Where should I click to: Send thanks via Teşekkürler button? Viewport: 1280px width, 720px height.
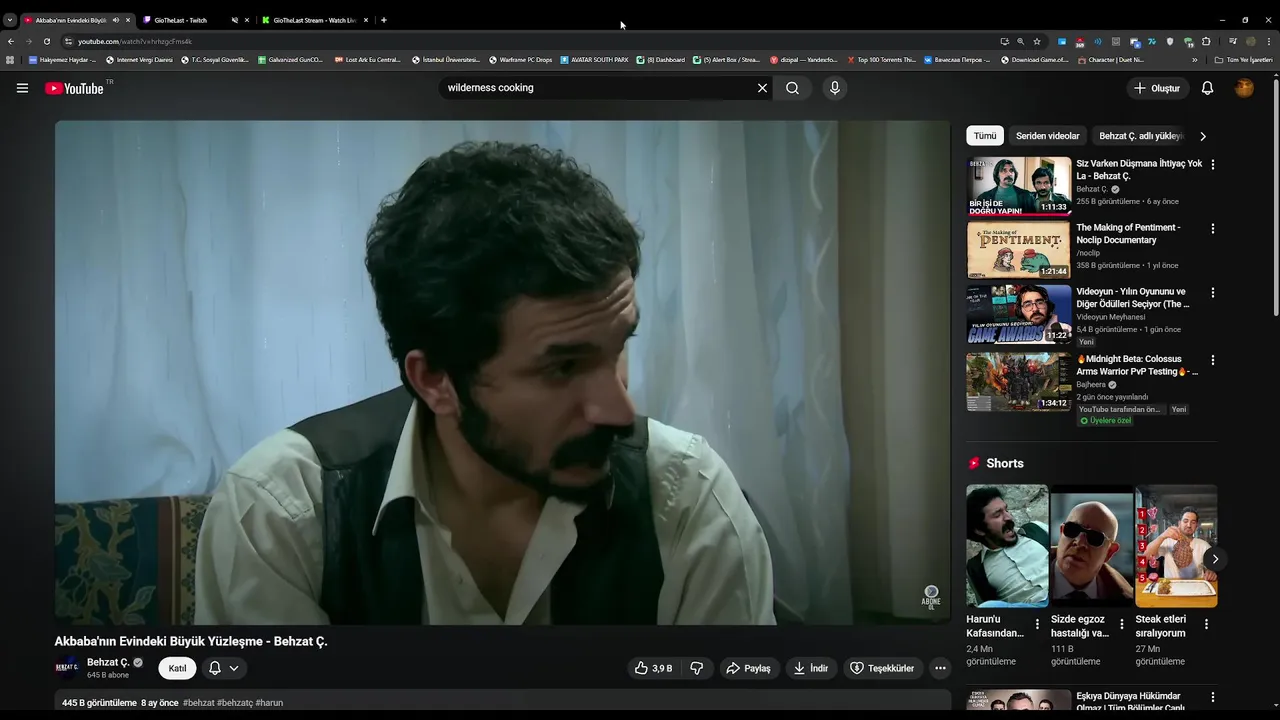(x=882, y=668)
